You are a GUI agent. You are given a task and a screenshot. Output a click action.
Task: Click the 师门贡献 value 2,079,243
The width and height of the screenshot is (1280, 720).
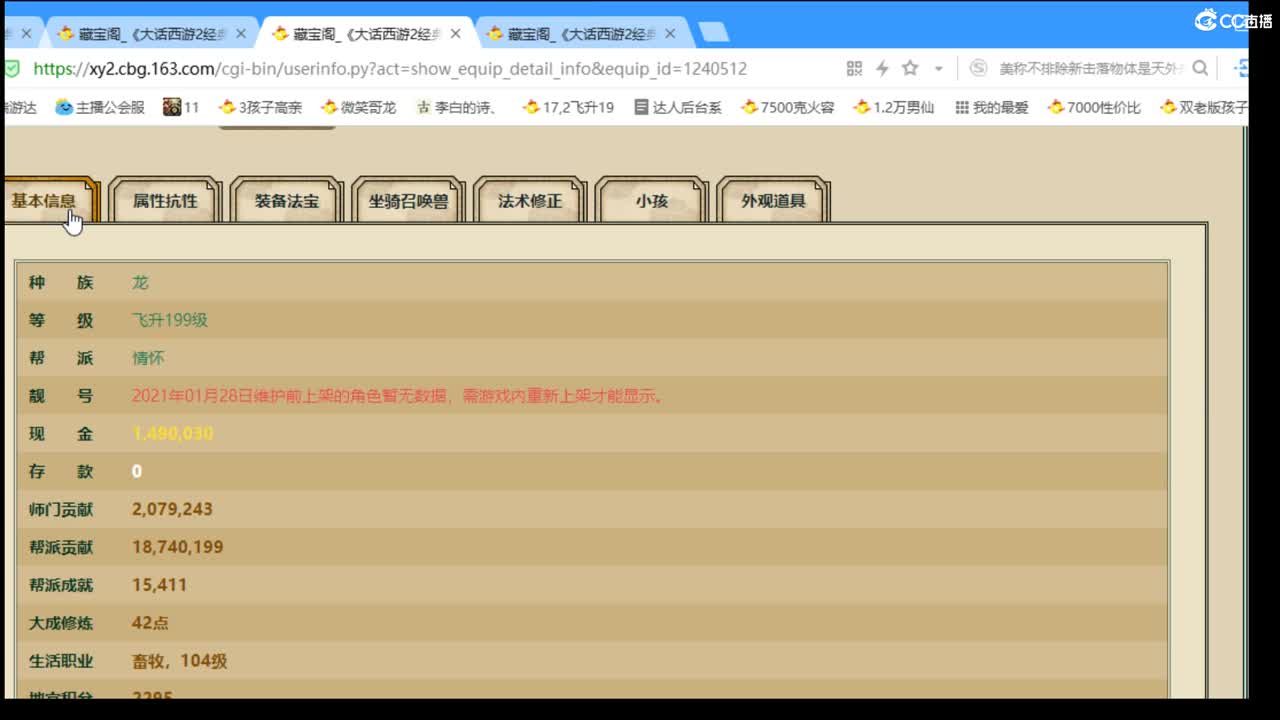click(172, 510)
